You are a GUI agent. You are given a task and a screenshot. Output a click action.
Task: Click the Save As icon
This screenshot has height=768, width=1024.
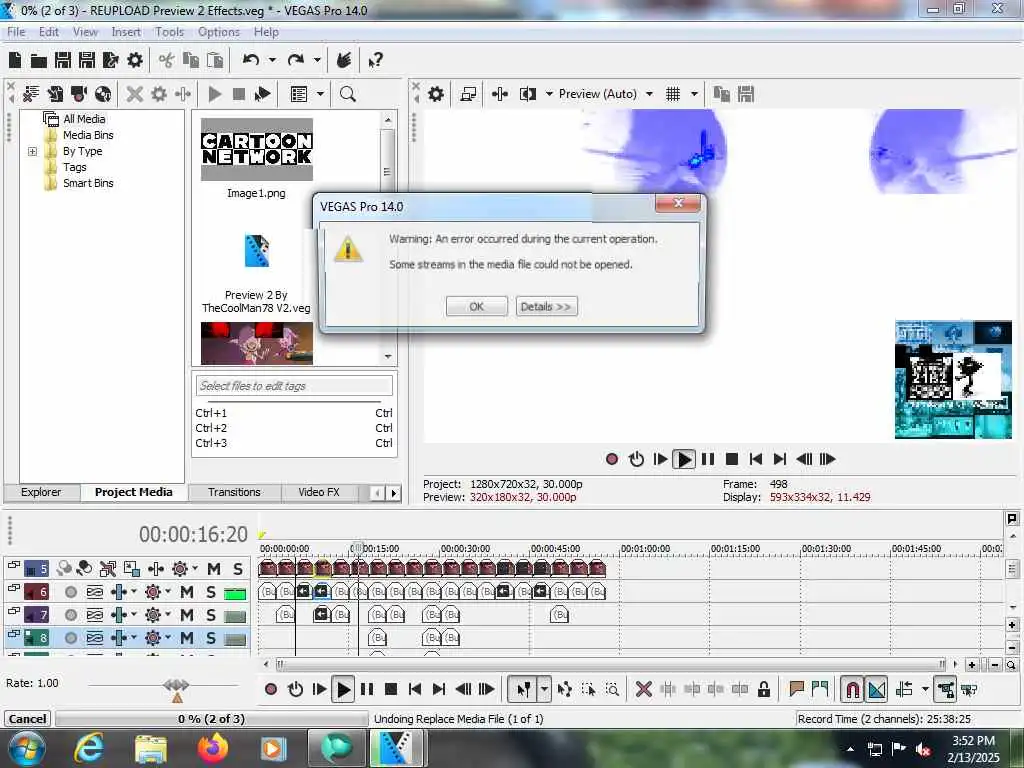click(87, 61)
